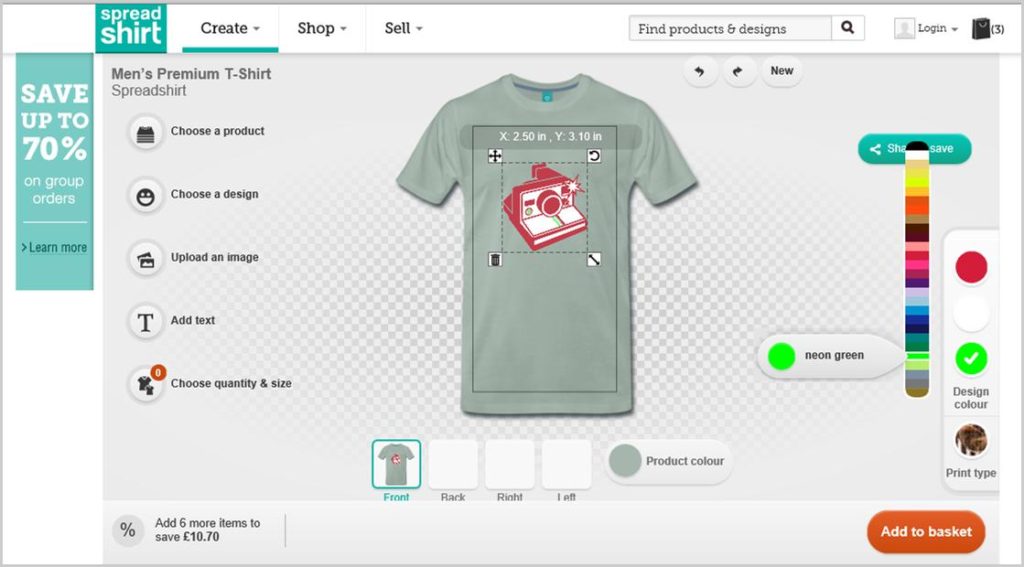
Task: Click the redo arrow button
Action: 740,71
